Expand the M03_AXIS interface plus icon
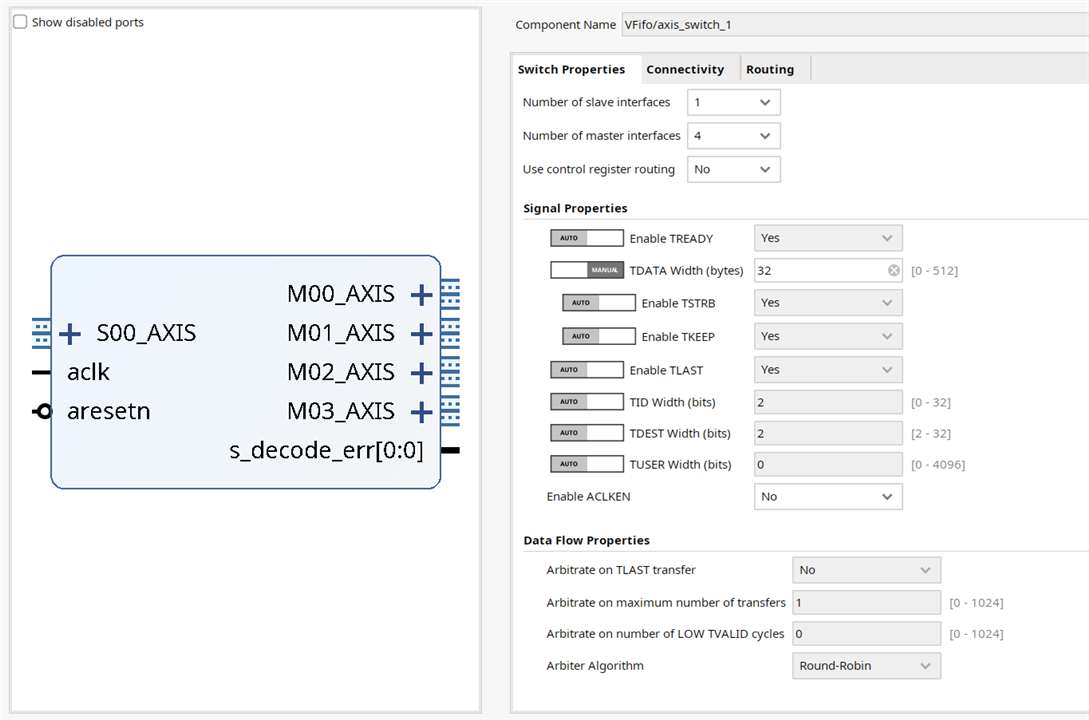This screenshot has height=720, width=1089. [422, 412]
